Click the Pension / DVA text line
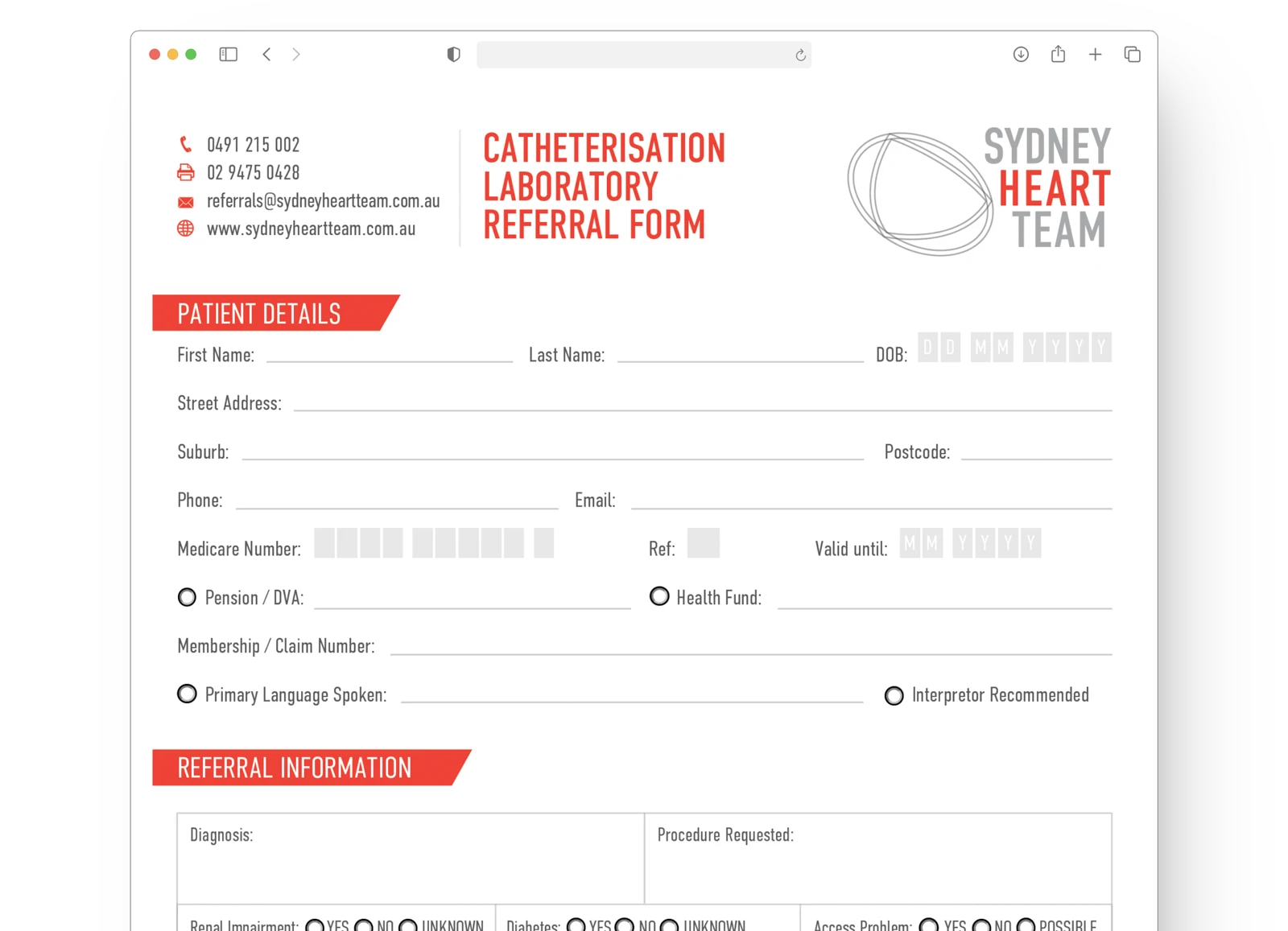The image size is (1288, 931). pyautogui.click(x=473, y=599)
